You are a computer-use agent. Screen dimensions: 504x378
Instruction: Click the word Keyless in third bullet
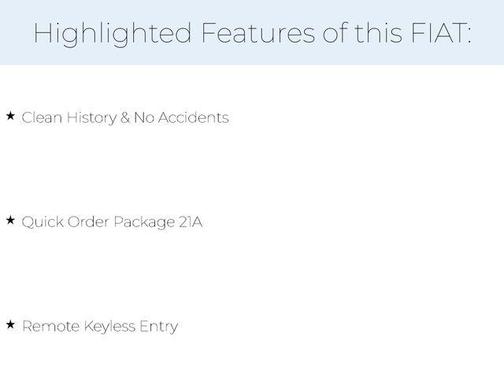tap(110, 327)
